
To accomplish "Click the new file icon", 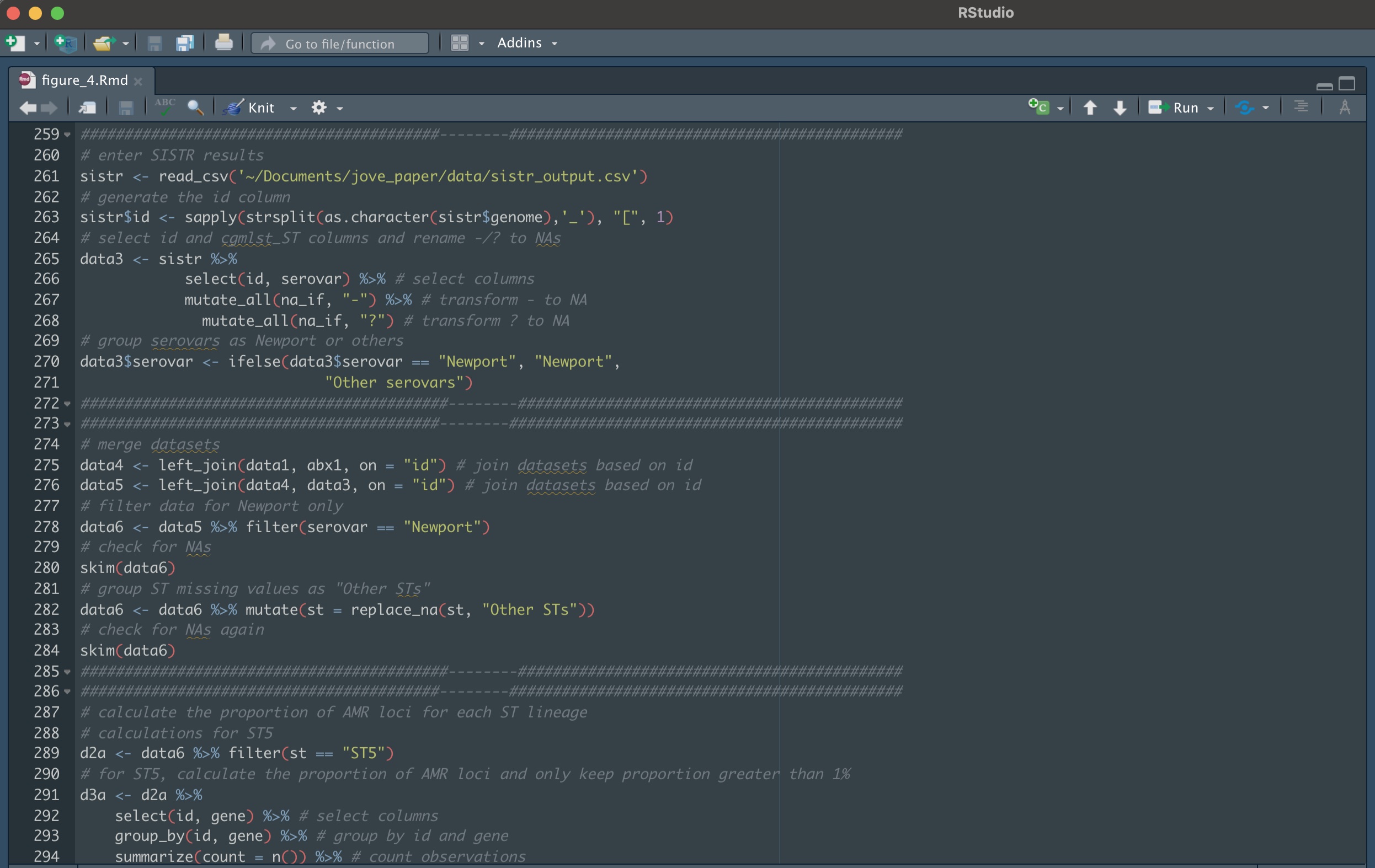I will click(14, 44).
